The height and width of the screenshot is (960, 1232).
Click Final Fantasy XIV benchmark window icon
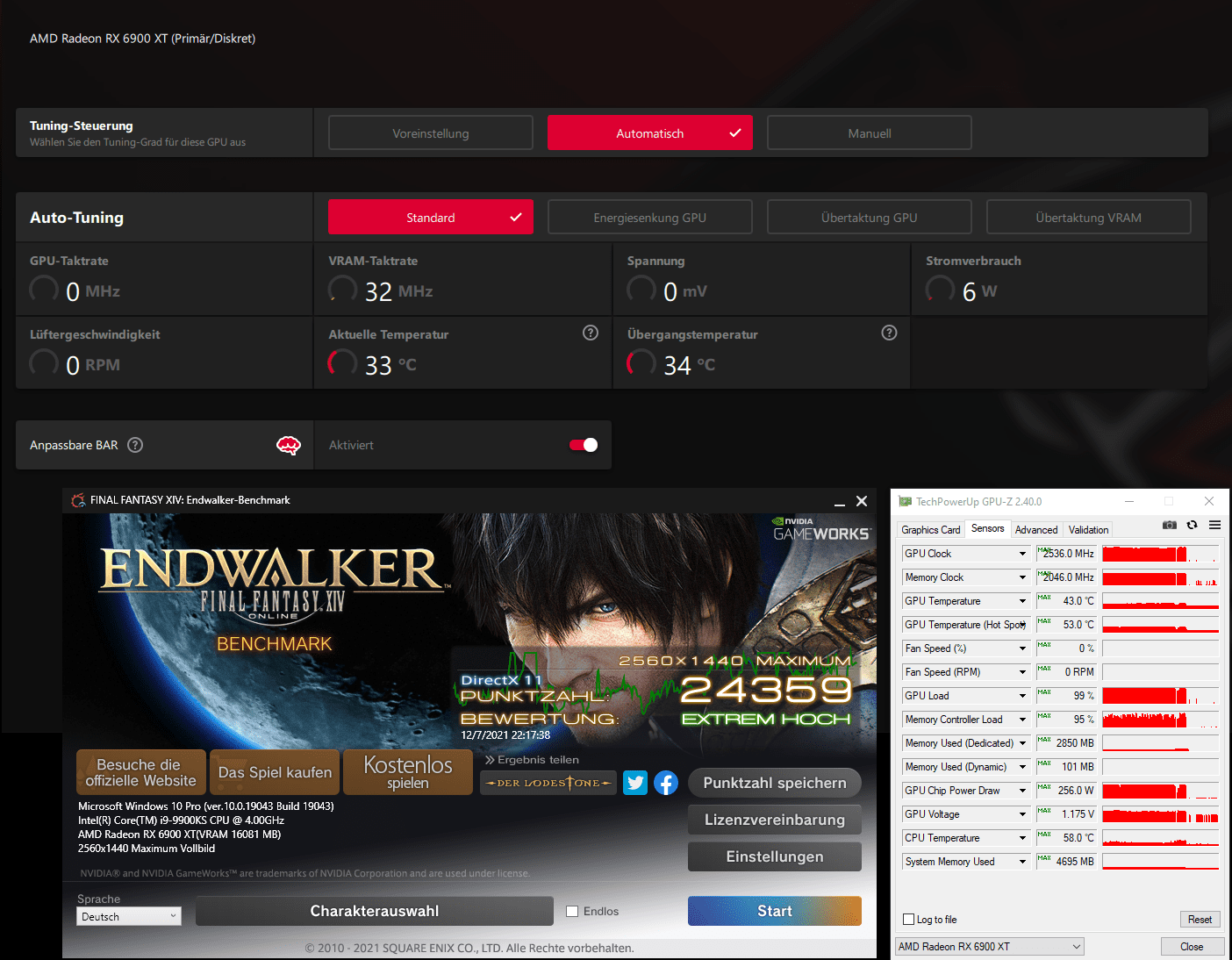78,500
